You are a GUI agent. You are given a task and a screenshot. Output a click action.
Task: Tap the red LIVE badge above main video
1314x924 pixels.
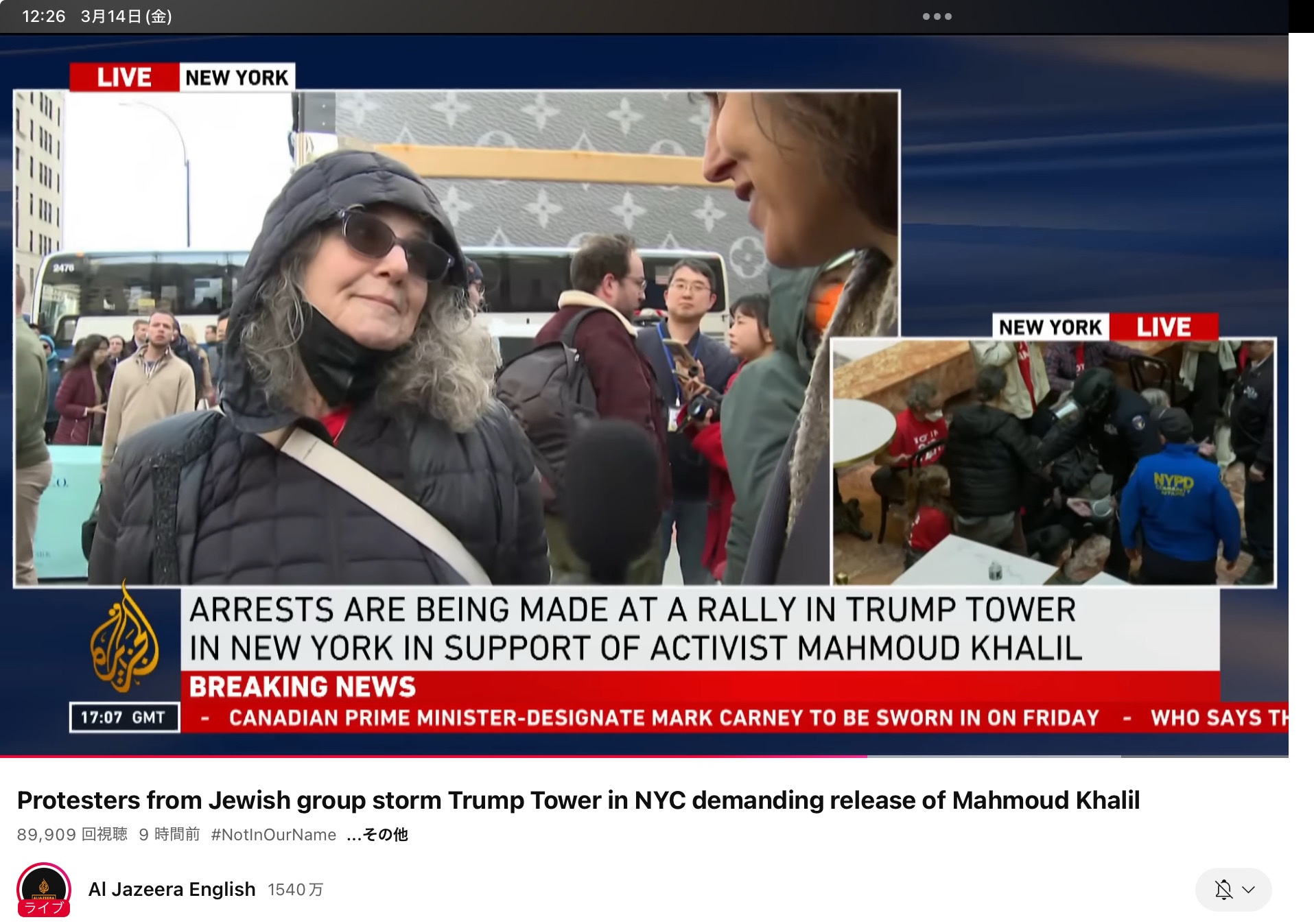coord(124,77)
